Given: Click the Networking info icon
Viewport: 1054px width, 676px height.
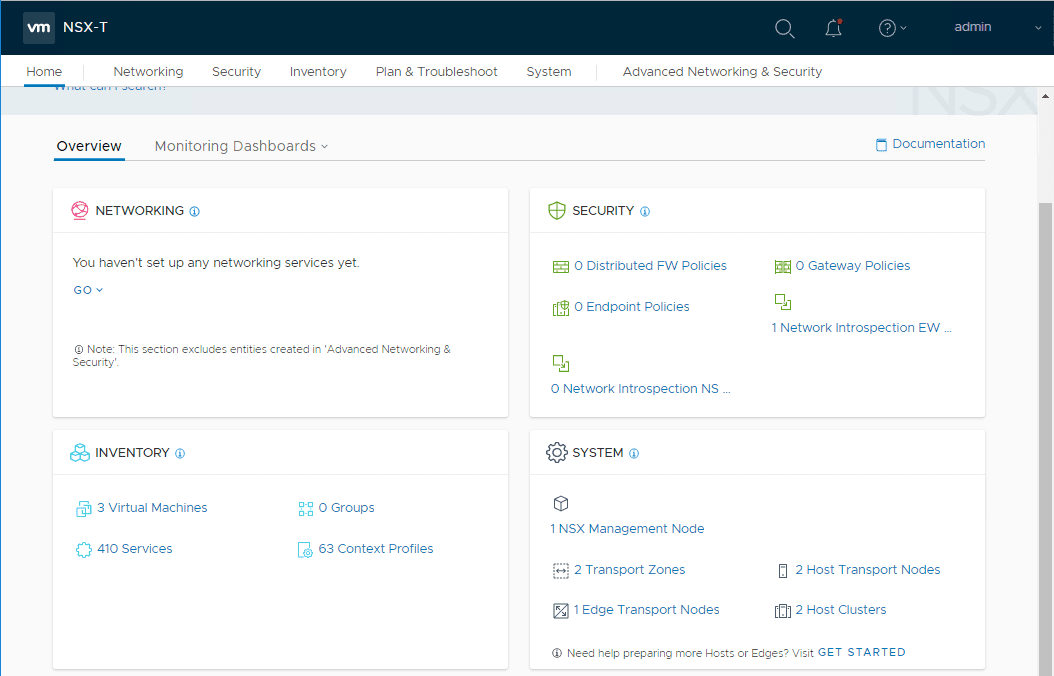Looking at the screenshot, I should point(195,212).
